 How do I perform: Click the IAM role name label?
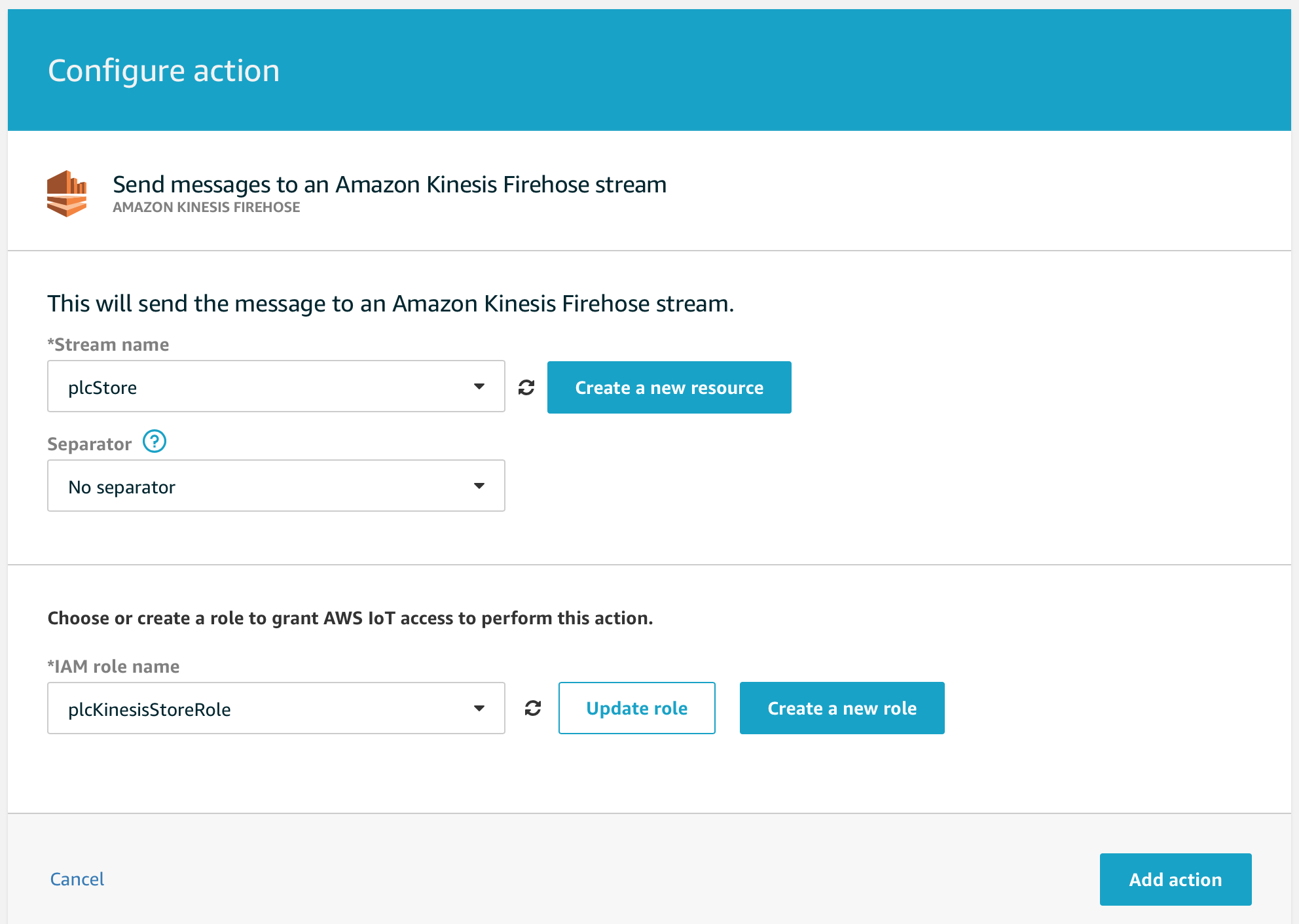[x=114, y=667]
